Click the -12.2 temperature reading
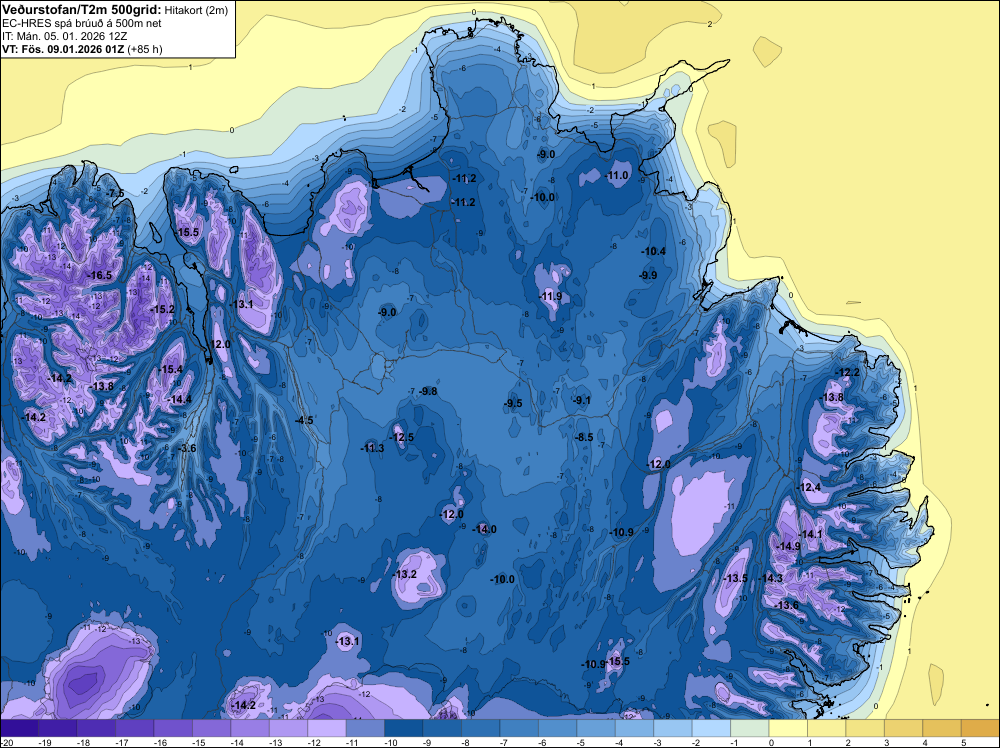Image resolution: width=1000 pixels, height=748 pixels. (848, 373)
